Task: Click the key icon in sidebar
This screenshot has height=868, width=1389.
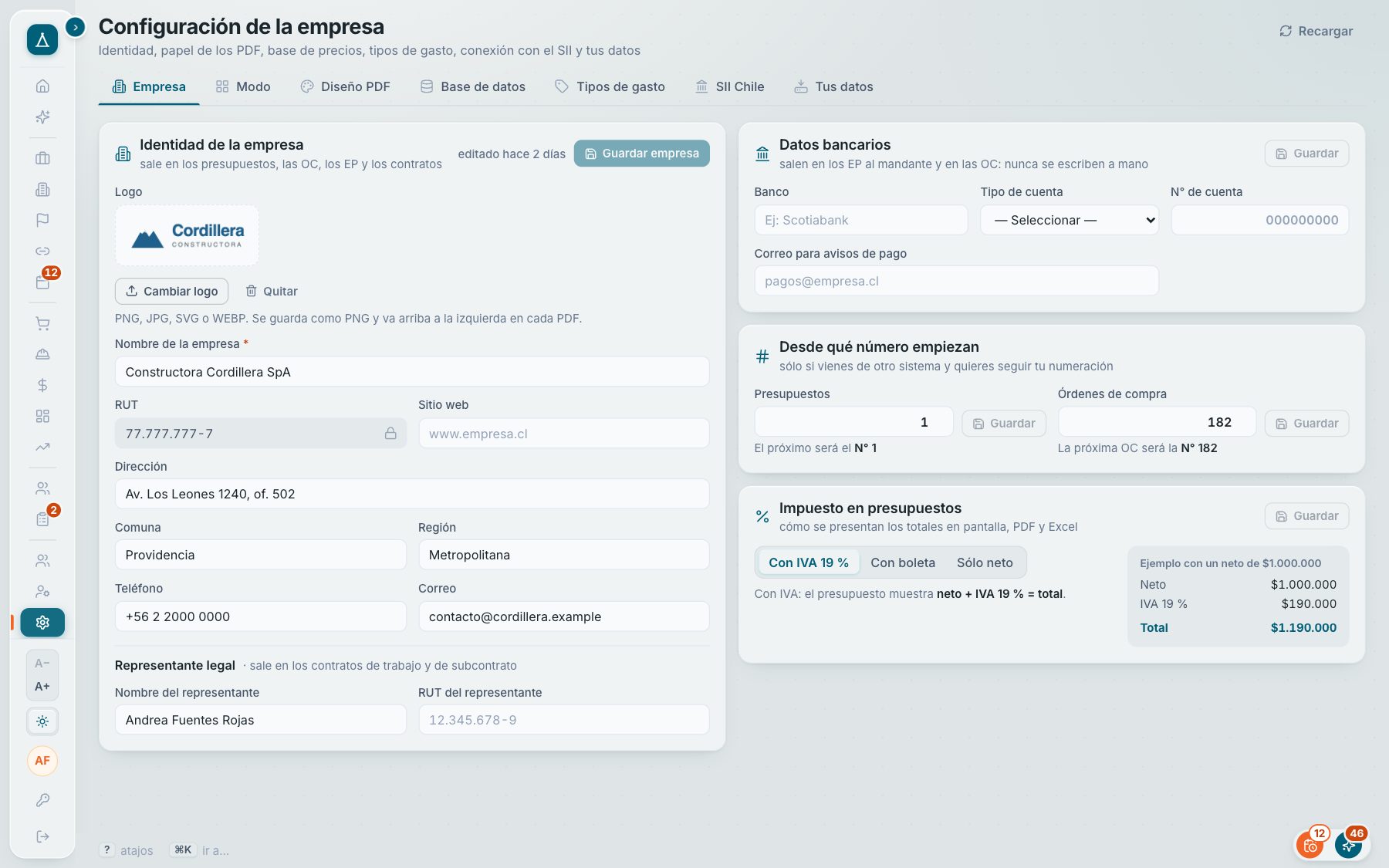Action: 42,800
